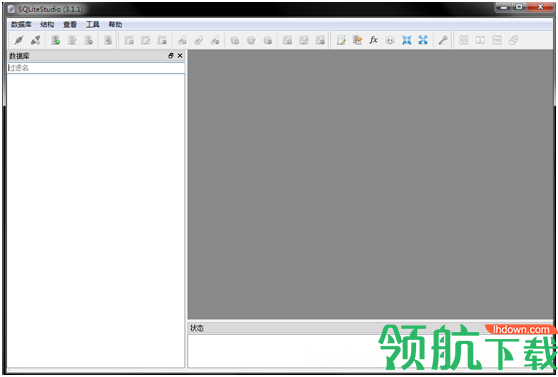Open the DDL history icon
Screen dimensions: 558x377
click(357, 40)
